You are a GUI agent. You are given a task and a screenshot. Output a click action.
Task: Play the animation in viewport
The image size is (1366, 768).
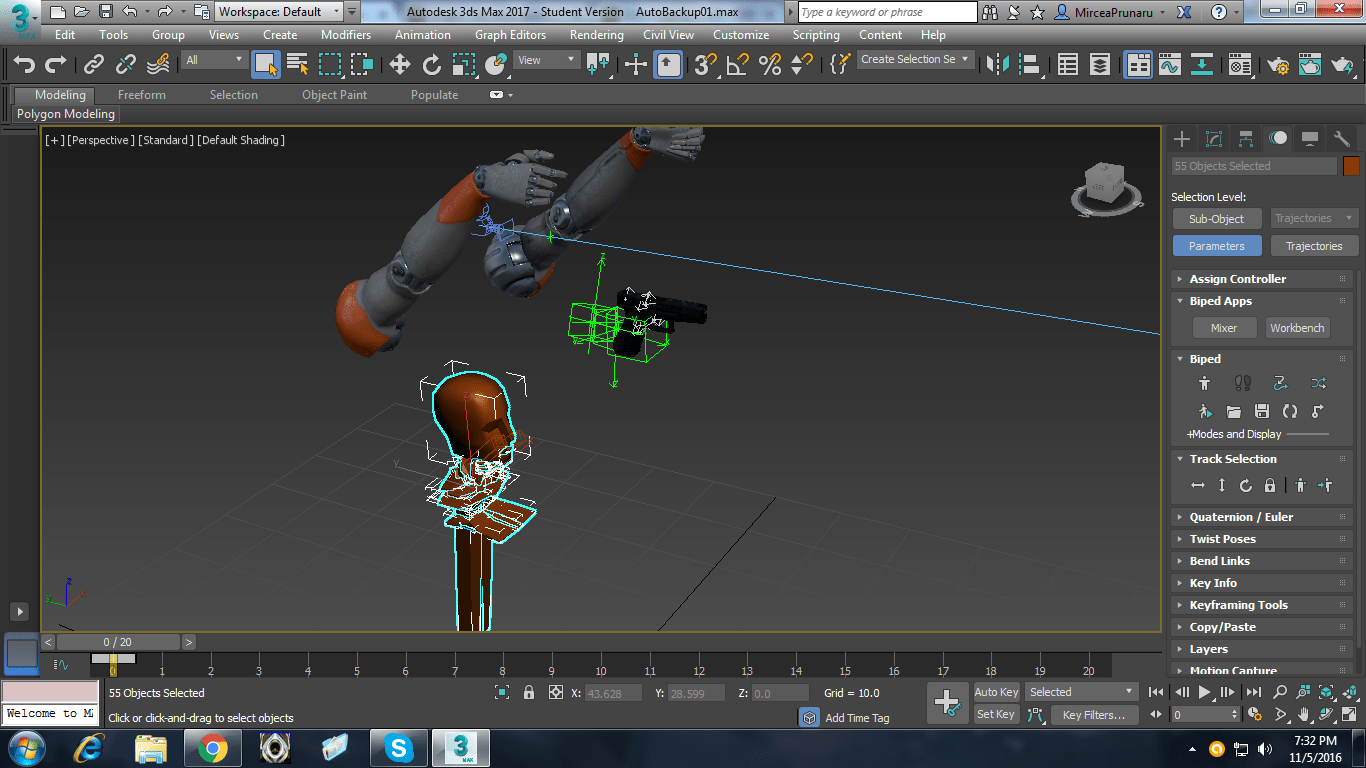[1205, 692]
